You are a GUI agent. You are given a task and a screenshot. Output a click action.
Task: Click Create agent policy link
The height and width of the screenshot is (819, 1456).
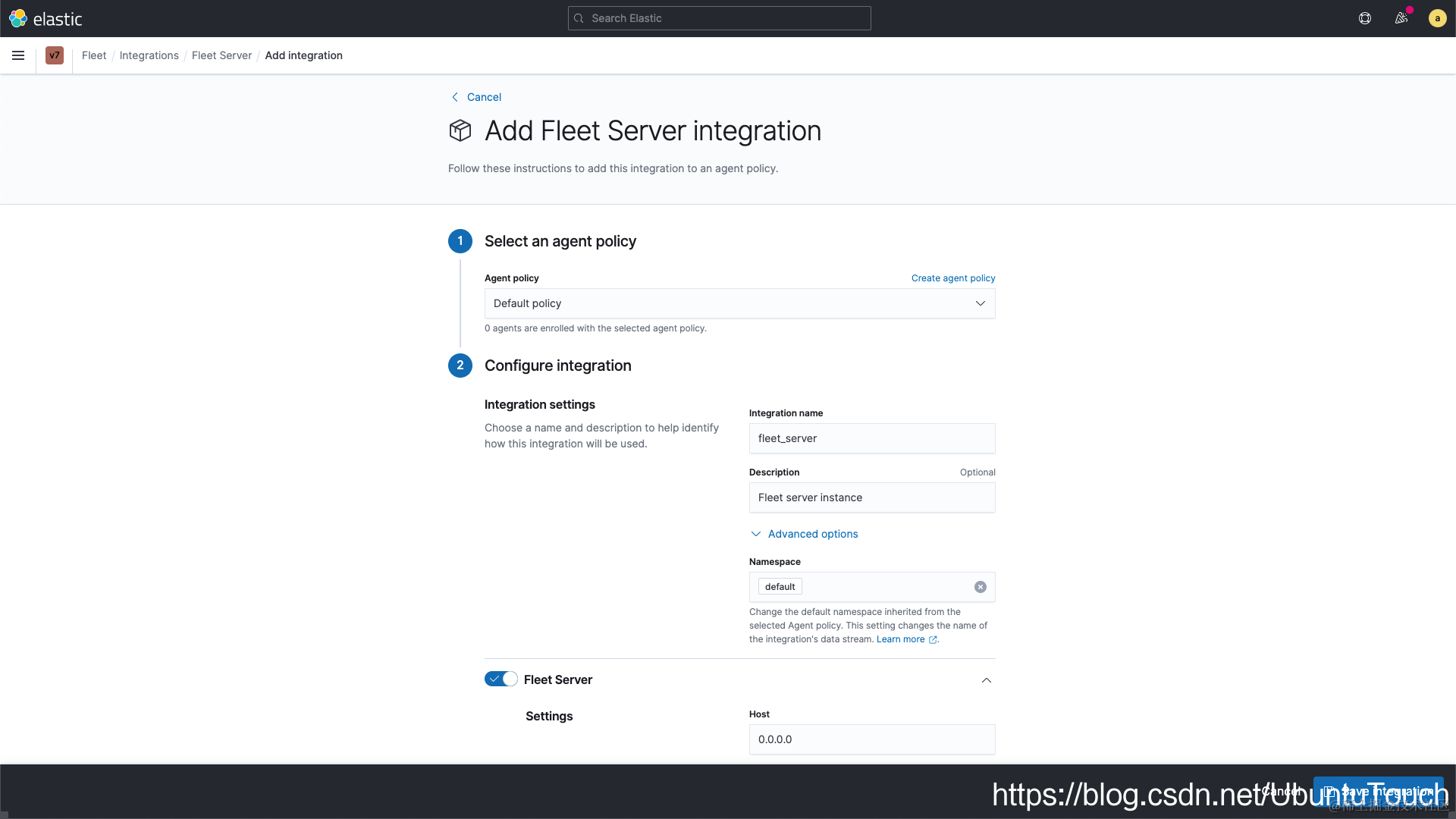953,278
